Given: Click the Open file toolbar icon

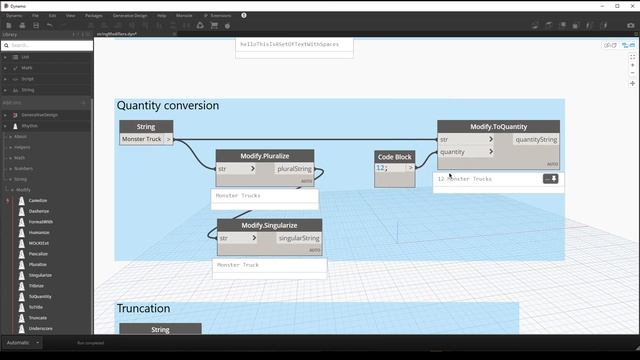Looking at the screenshot, I should (x=22, y=25).
